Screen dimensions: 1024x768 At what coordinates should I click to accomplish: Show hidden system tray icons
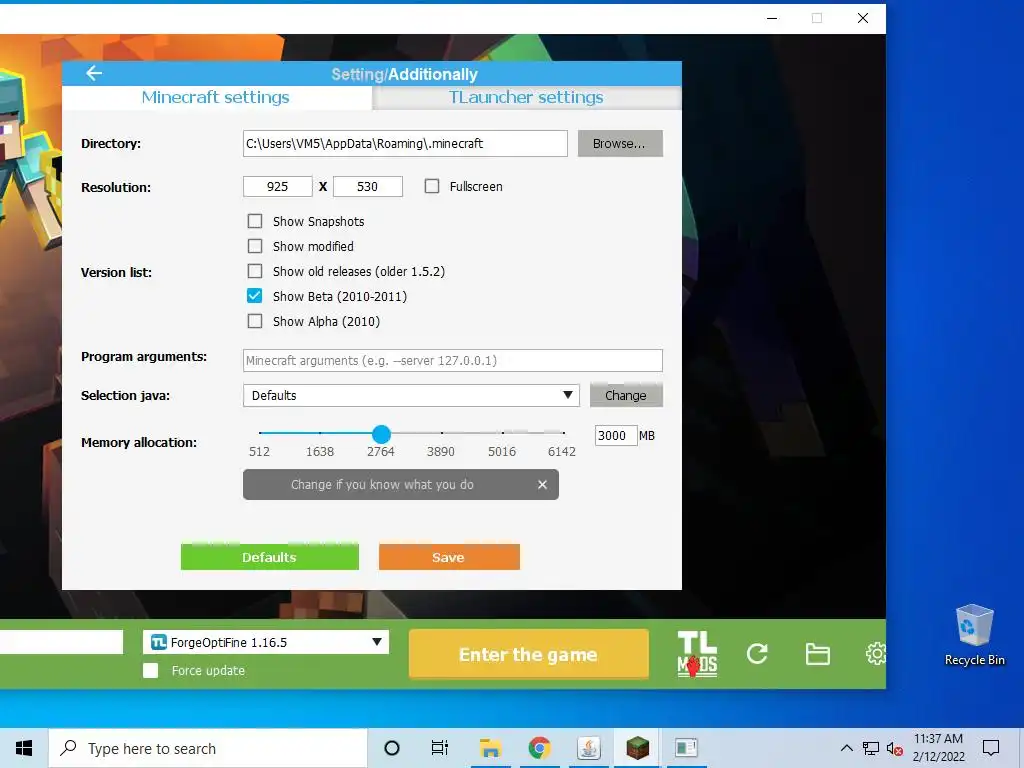[846, 748]
